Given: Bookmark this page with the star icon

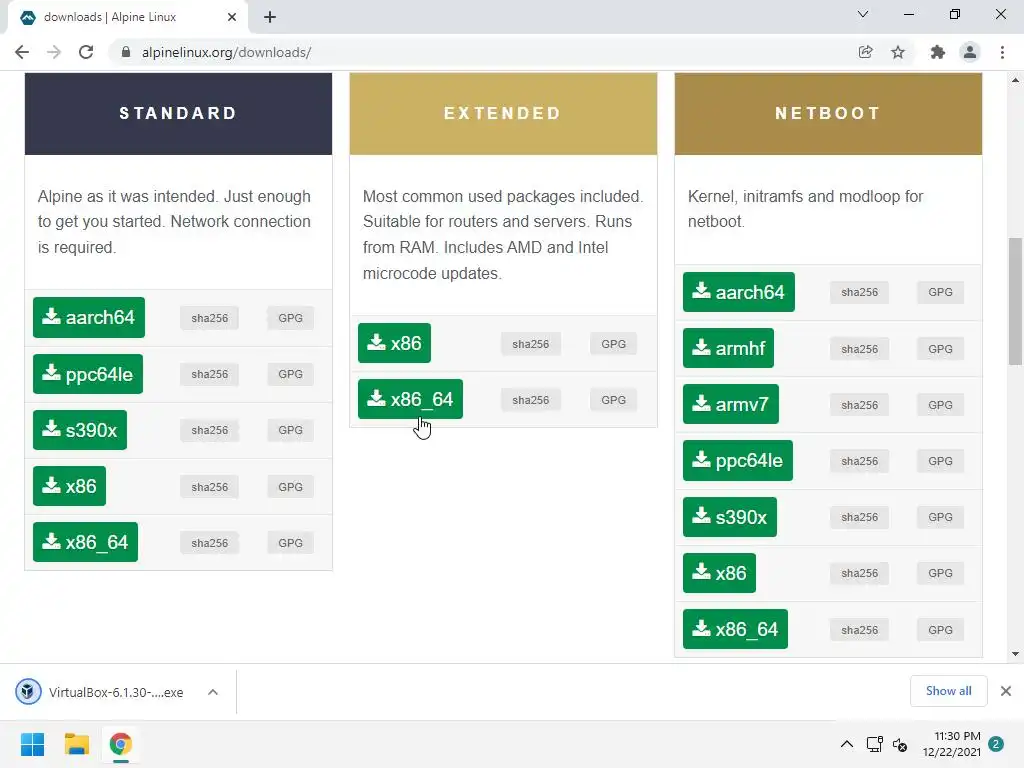Looking at the screenshot, I should 898,52.
